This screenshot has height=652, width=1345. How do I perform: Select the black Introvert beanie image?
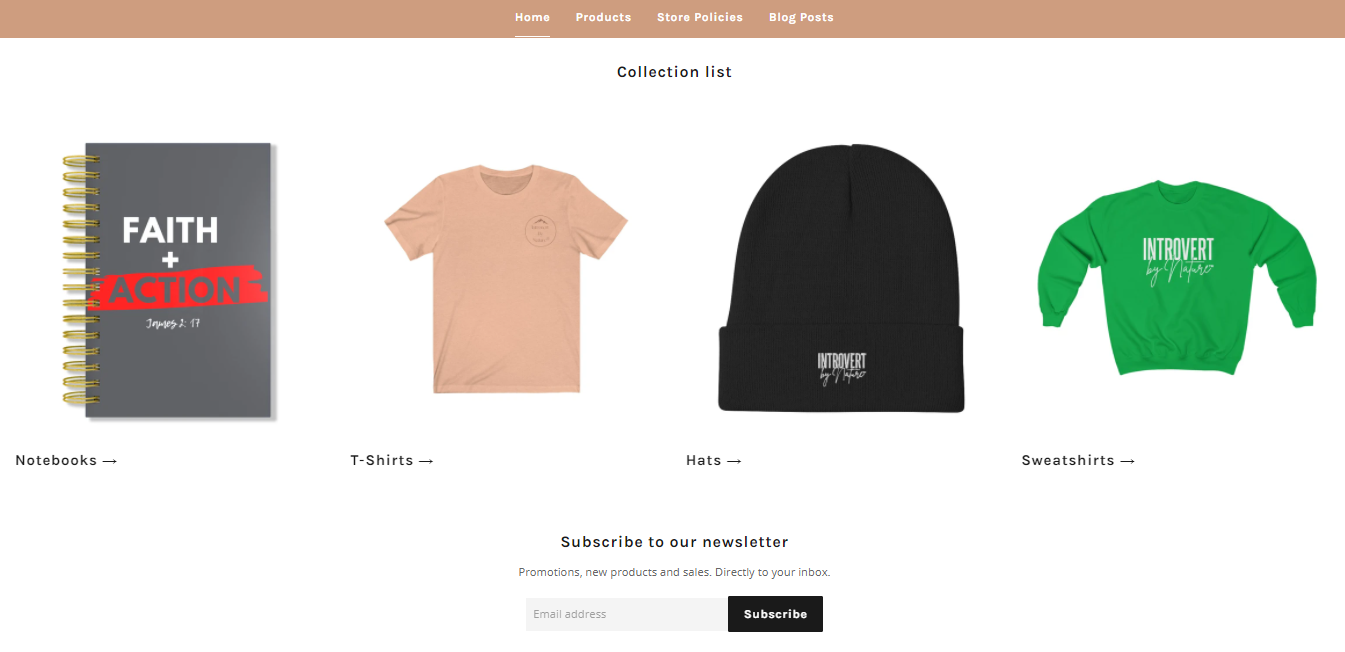tap(840, 280)
